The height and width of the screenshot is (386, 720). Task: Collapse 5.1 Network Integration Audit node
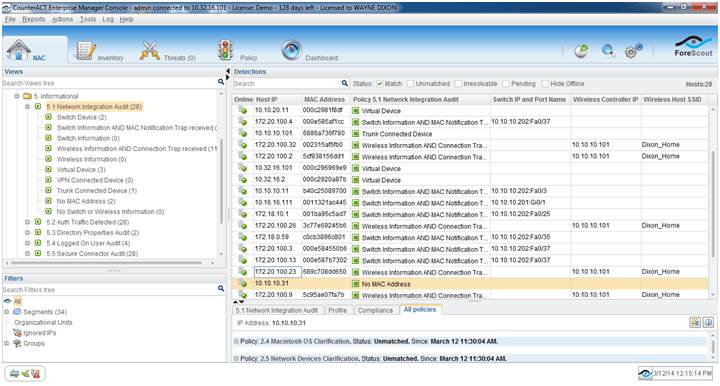pos(27,106)
